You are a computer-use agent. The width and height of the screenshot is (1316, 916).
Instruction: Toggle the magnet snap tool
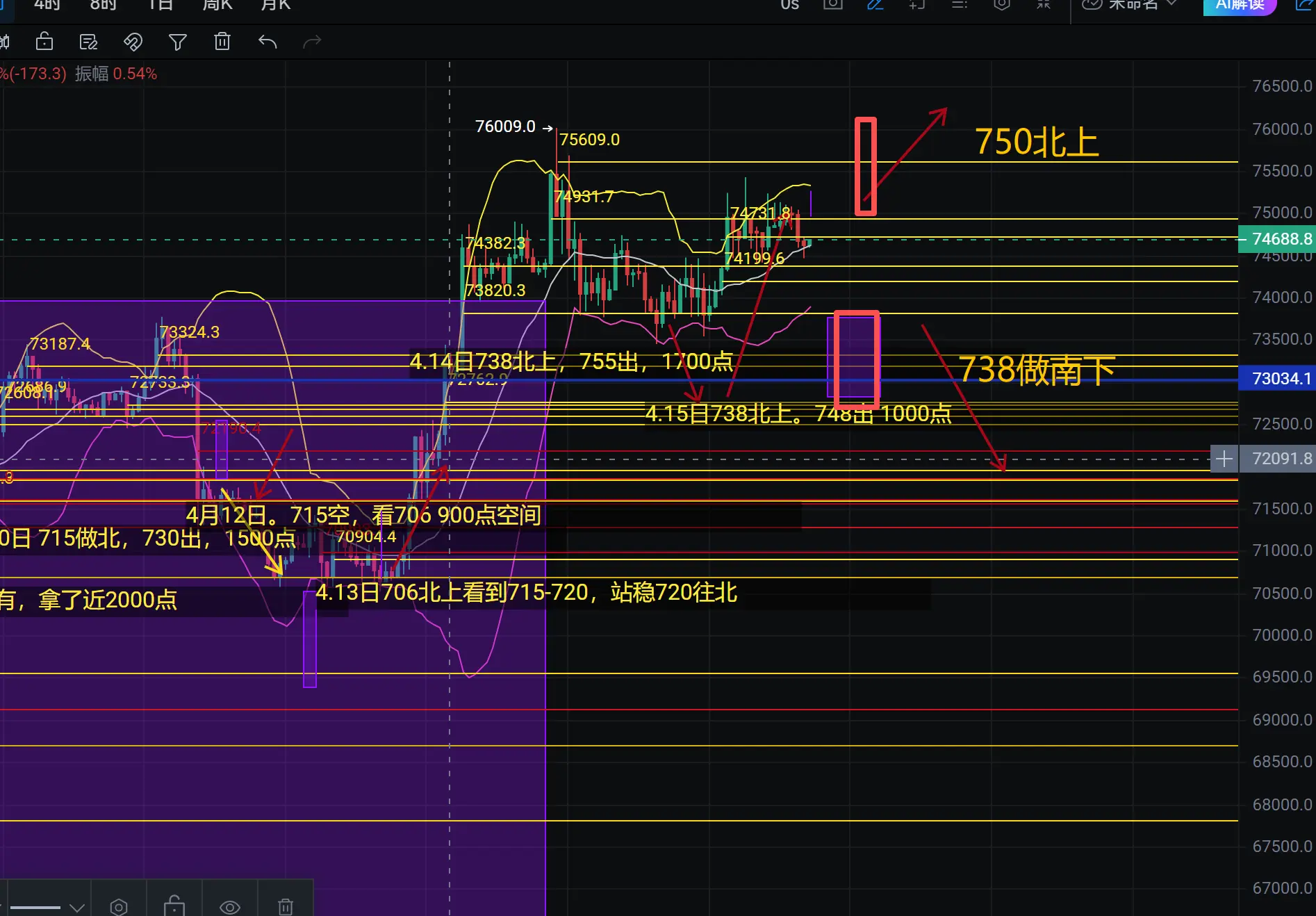pyautogui.click(x=133, y=42)
